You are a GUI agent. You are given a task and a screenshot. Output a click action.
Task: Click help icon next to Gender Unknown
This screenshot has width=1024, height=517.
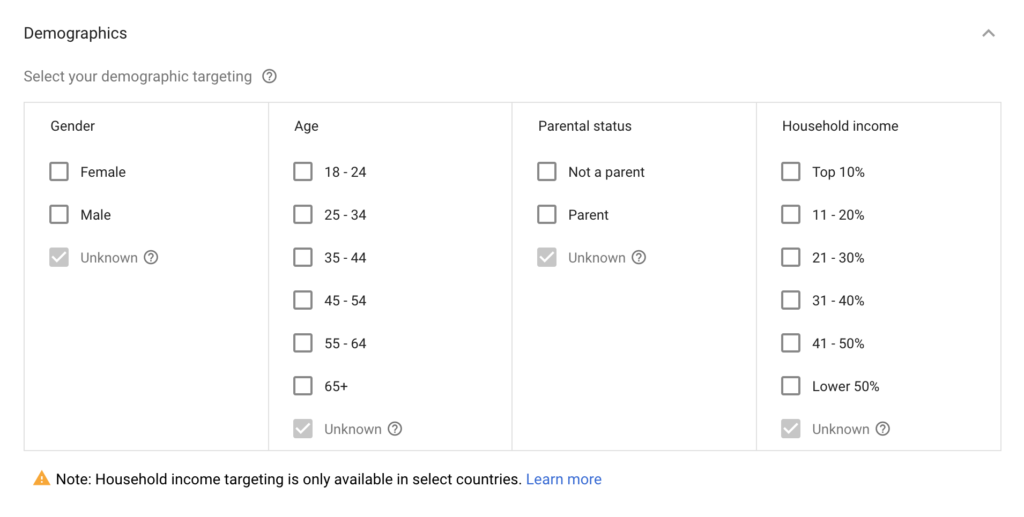point(151,258)
